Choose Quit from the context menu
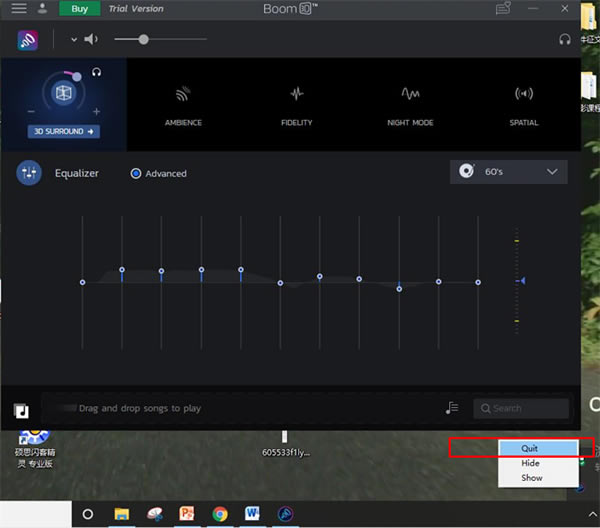The height and width of the screenshot is (528, 600). [529, 449]
